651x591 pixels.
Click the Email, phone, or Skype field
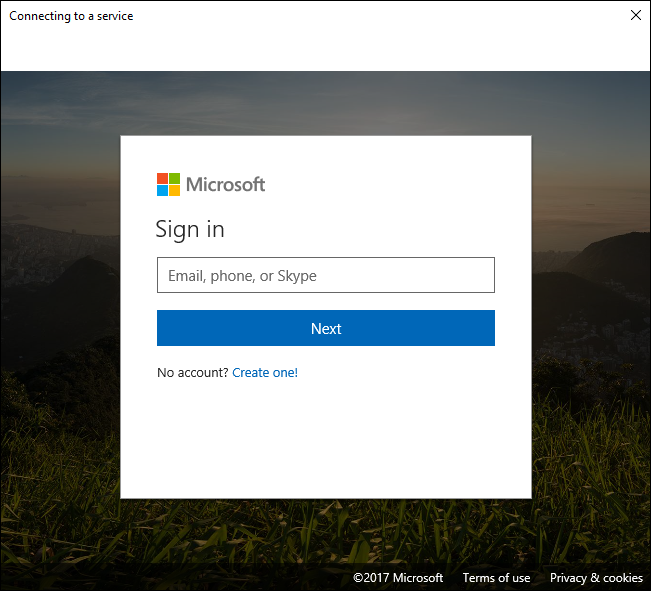pyautogui.click(x=326, y=275)
